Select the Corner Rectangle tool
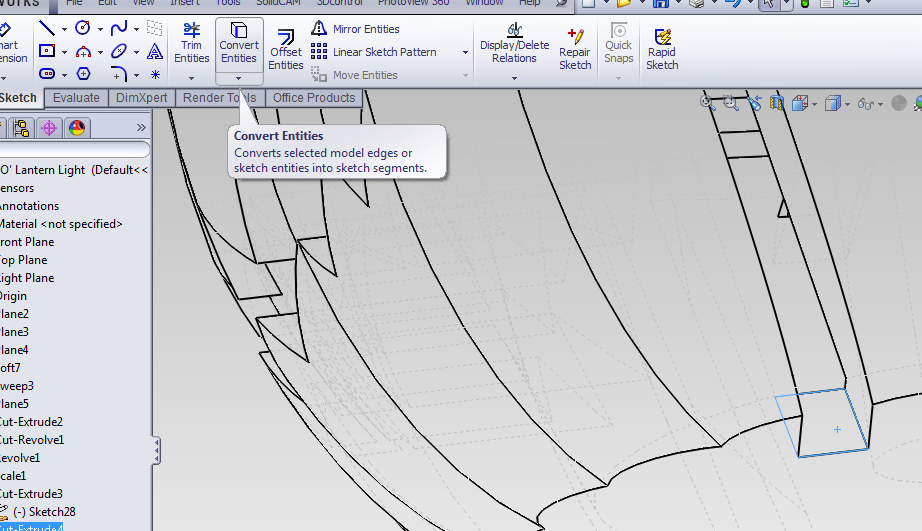This screenshot has width=922, height=531. (x=47, y=51)
